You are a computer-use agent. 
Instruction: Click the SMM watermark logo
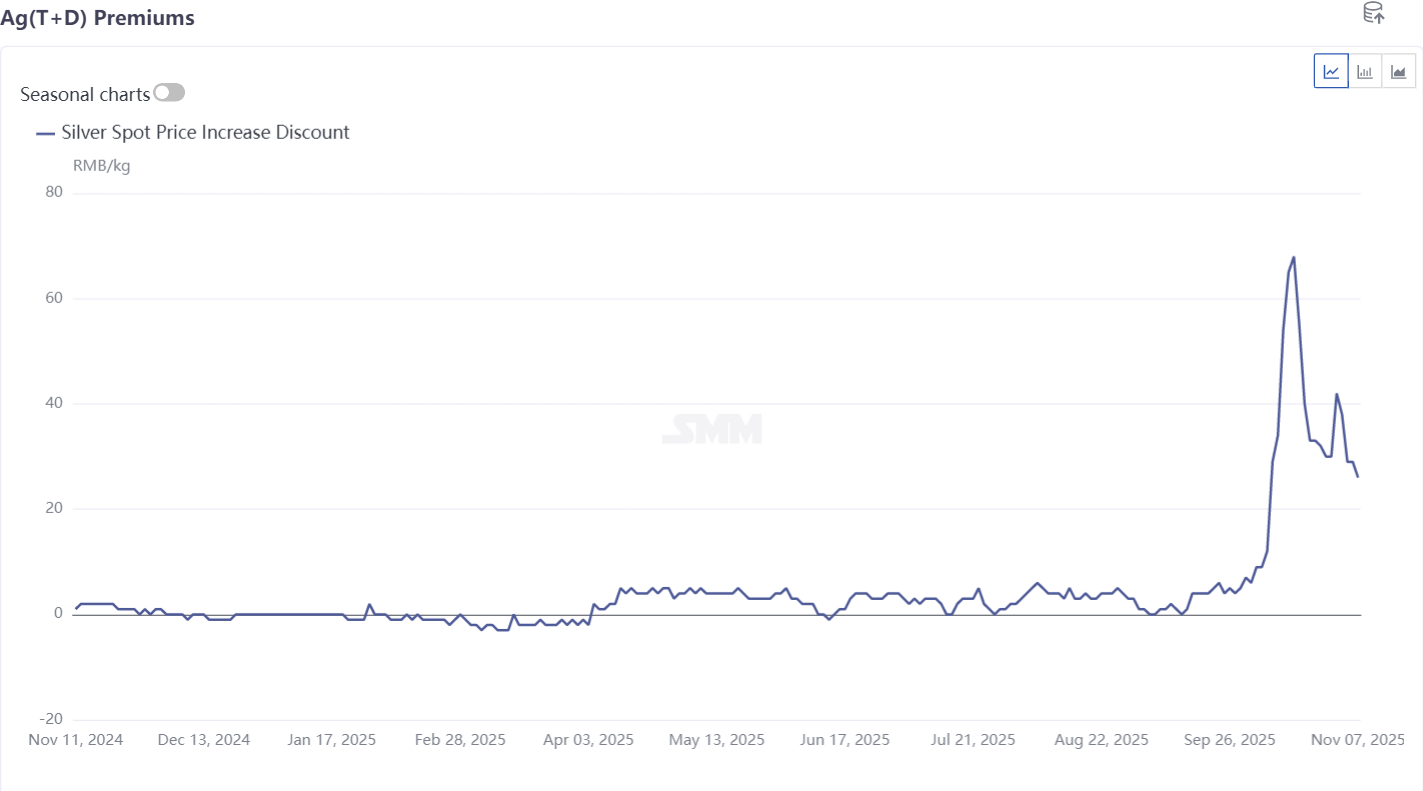coord(712,429)
